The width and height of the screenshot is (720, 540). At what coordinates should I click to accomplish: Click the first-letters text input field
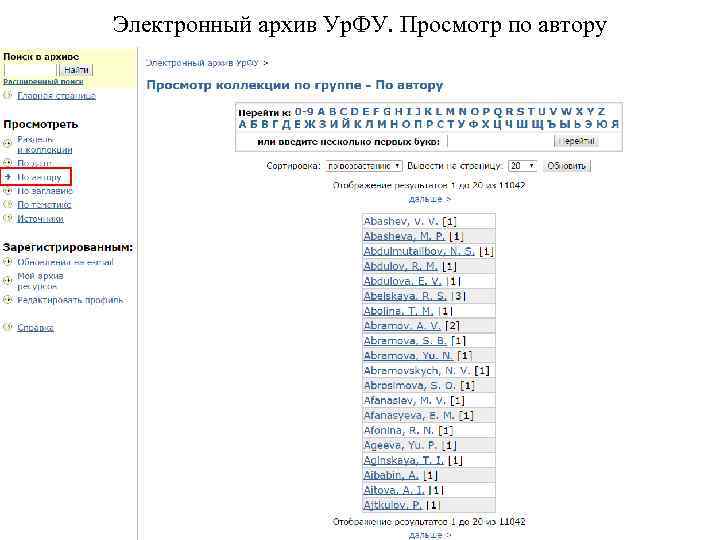point(499,141)
